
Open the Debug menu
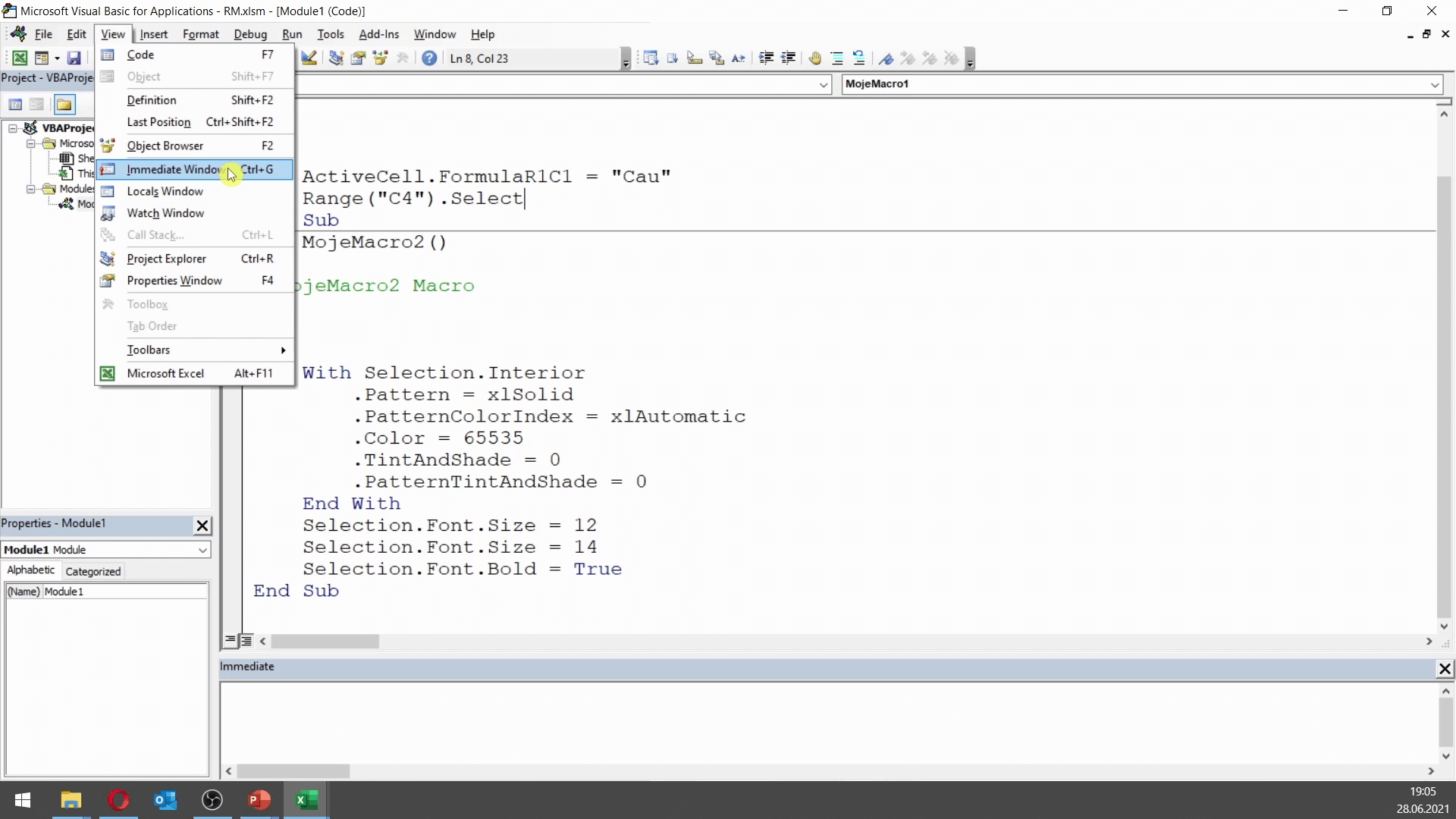[x=249, y=34]
